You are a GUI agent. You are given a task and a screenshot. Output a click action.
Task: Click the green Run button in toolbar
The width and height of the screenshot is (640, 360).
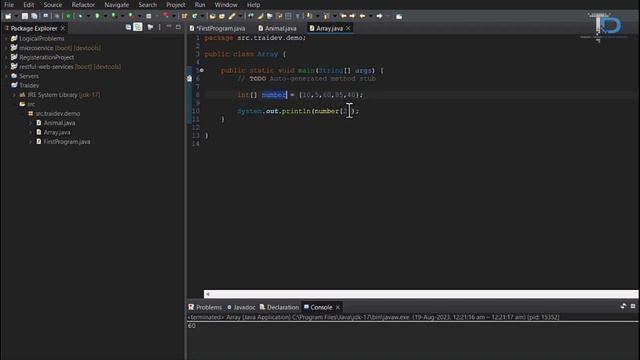click(97, 16)
